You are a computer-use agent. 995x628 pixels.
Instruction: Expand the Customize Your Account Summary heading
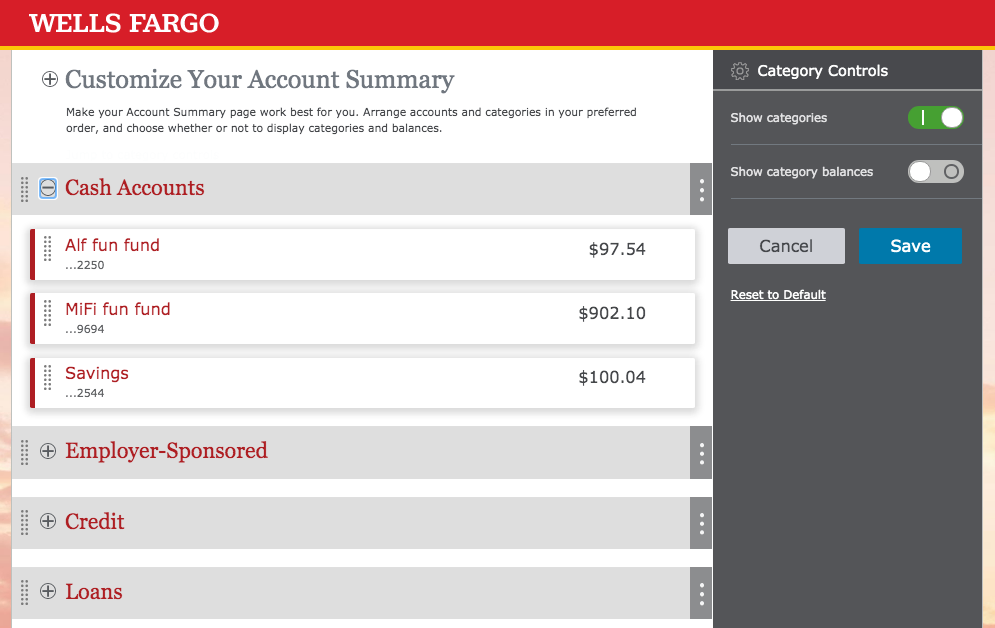49,79
